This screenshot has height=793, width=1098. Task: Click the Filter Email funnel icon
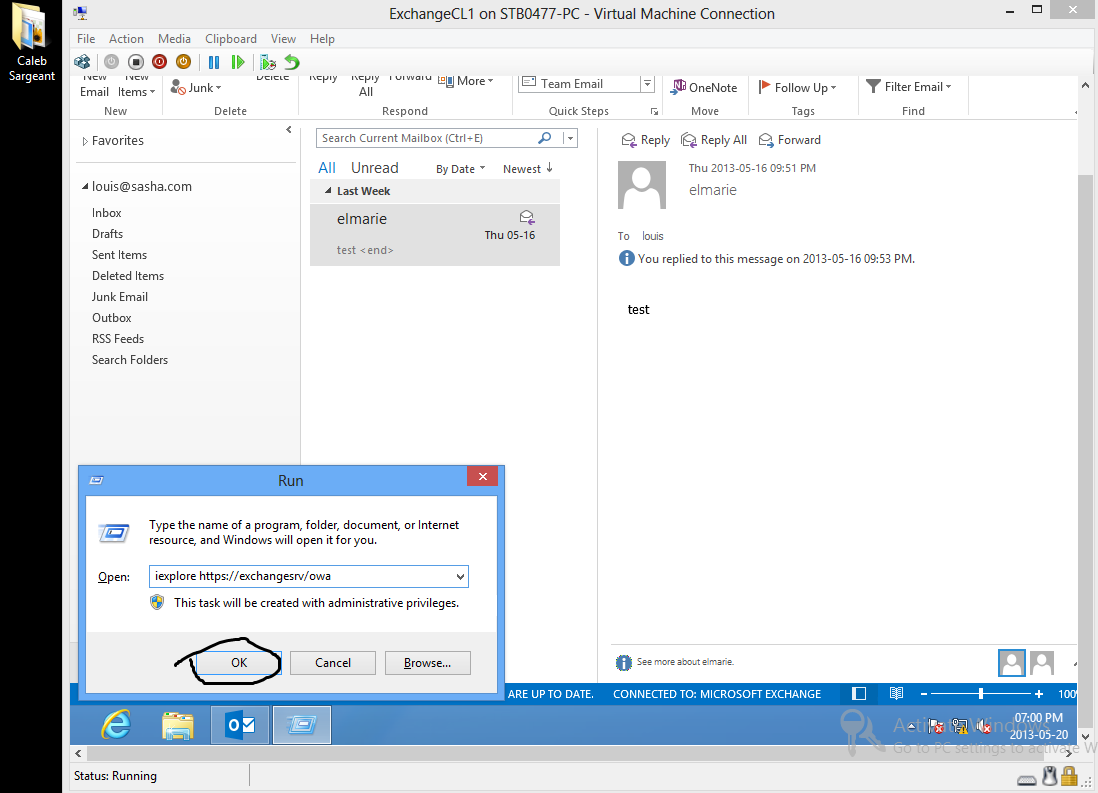(x=873, y=86)
